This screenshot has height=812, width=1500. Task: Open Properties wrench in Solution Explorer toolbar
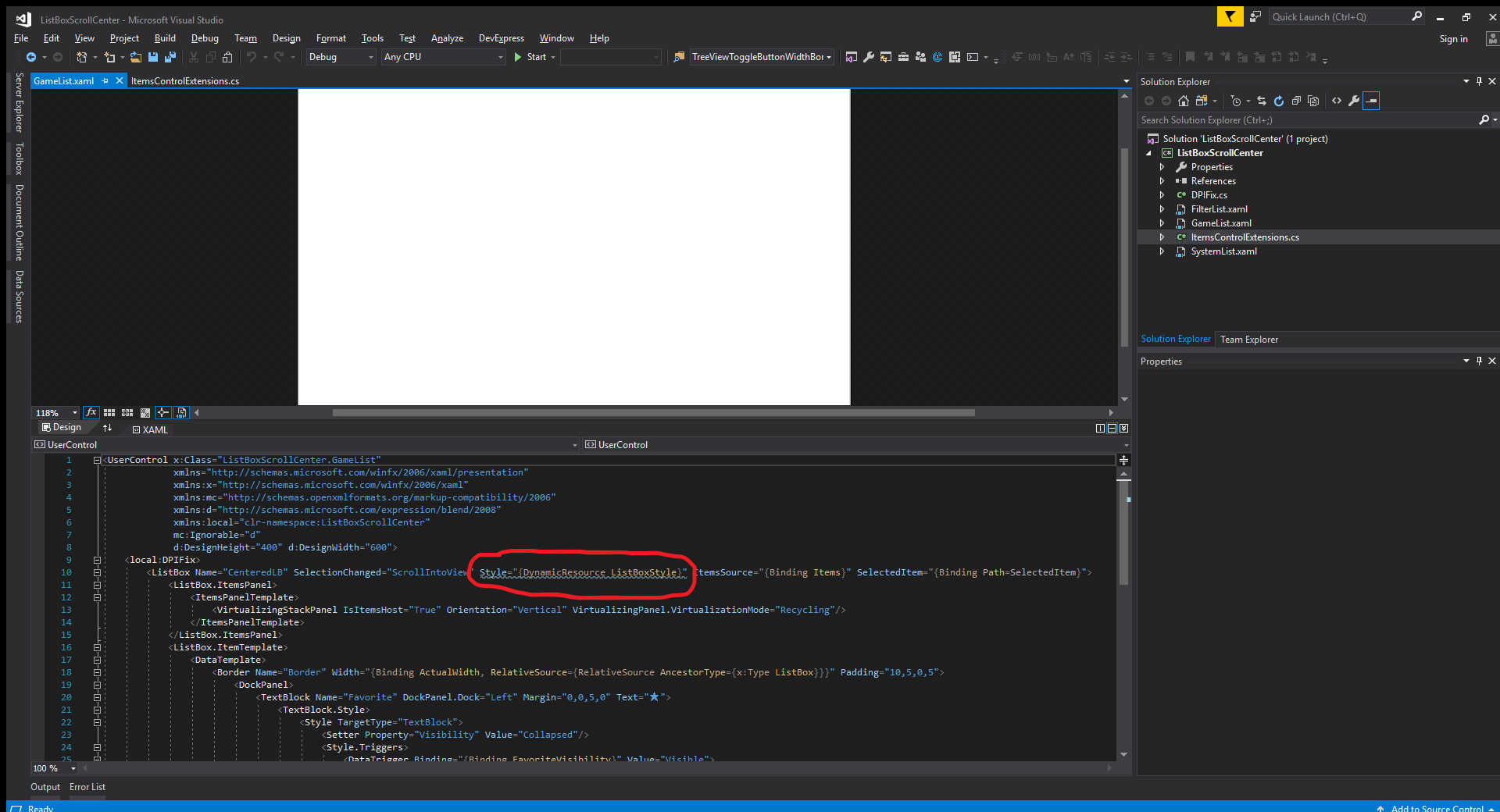[1354, 101]
